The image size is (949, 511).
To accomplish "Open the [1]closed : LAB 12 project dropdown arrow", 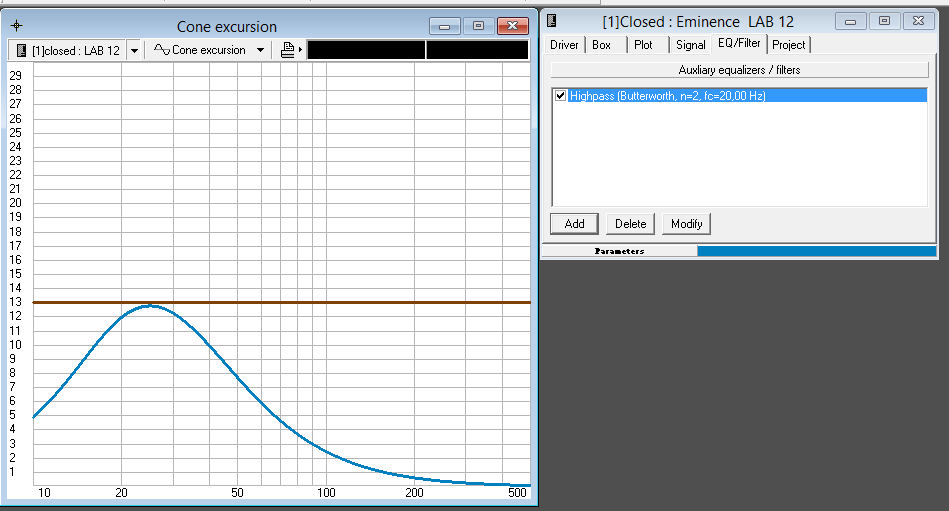I will coord(134,50).
